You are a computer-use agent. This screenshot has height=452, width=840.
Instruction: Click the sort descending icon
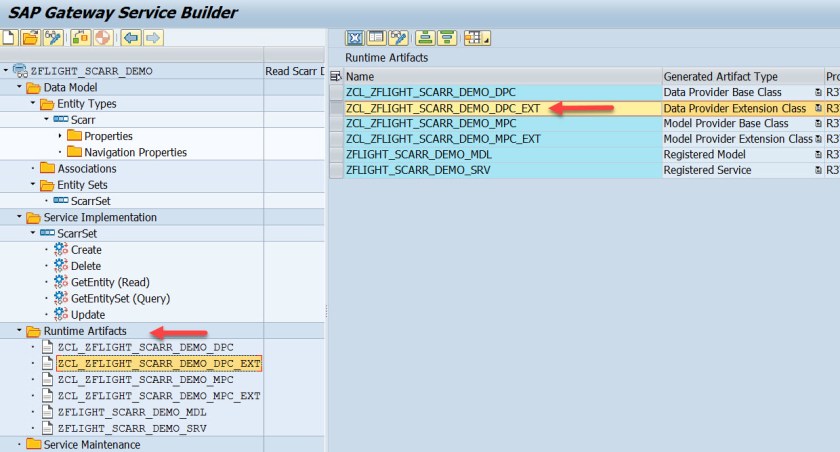tap(447, 38)
